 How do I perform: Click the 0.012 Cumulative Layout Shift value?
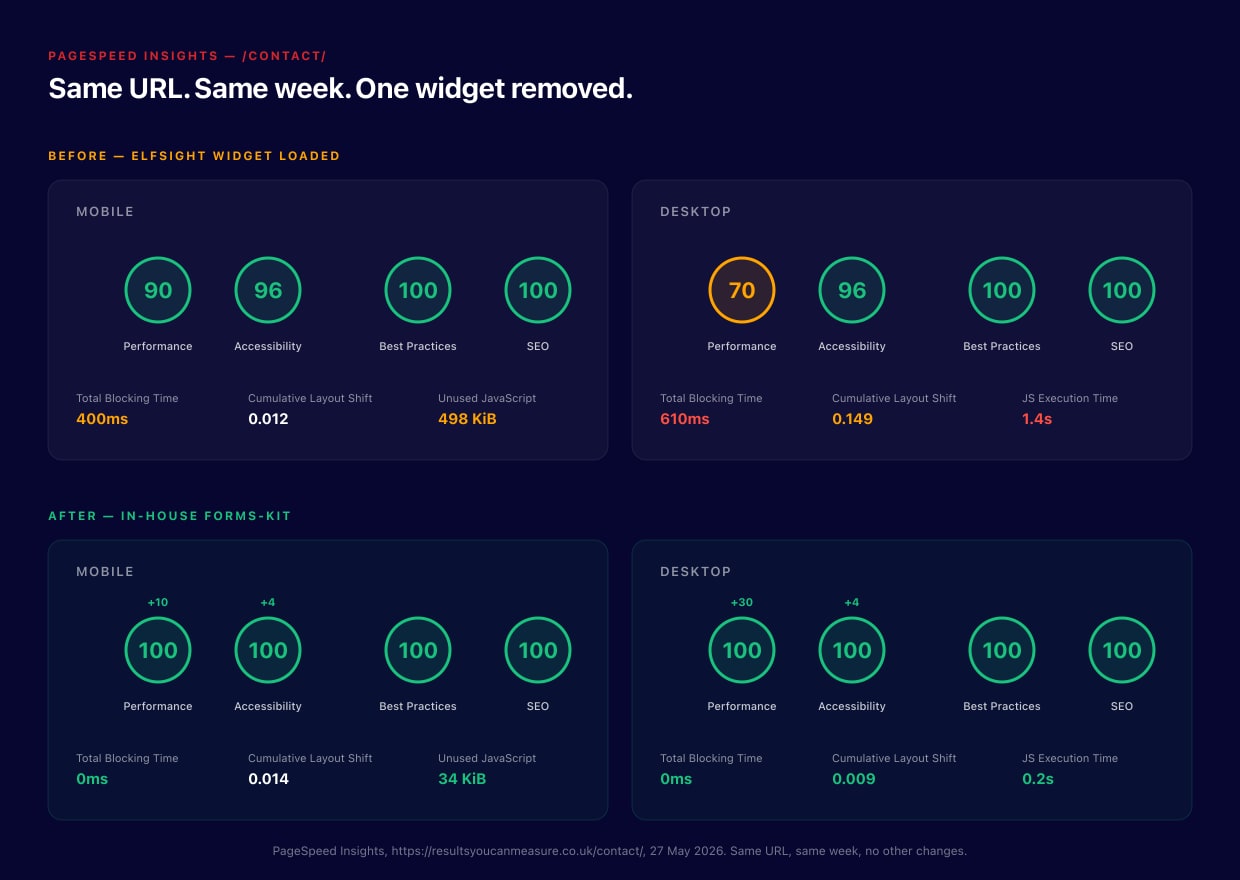tap(268, 419)
